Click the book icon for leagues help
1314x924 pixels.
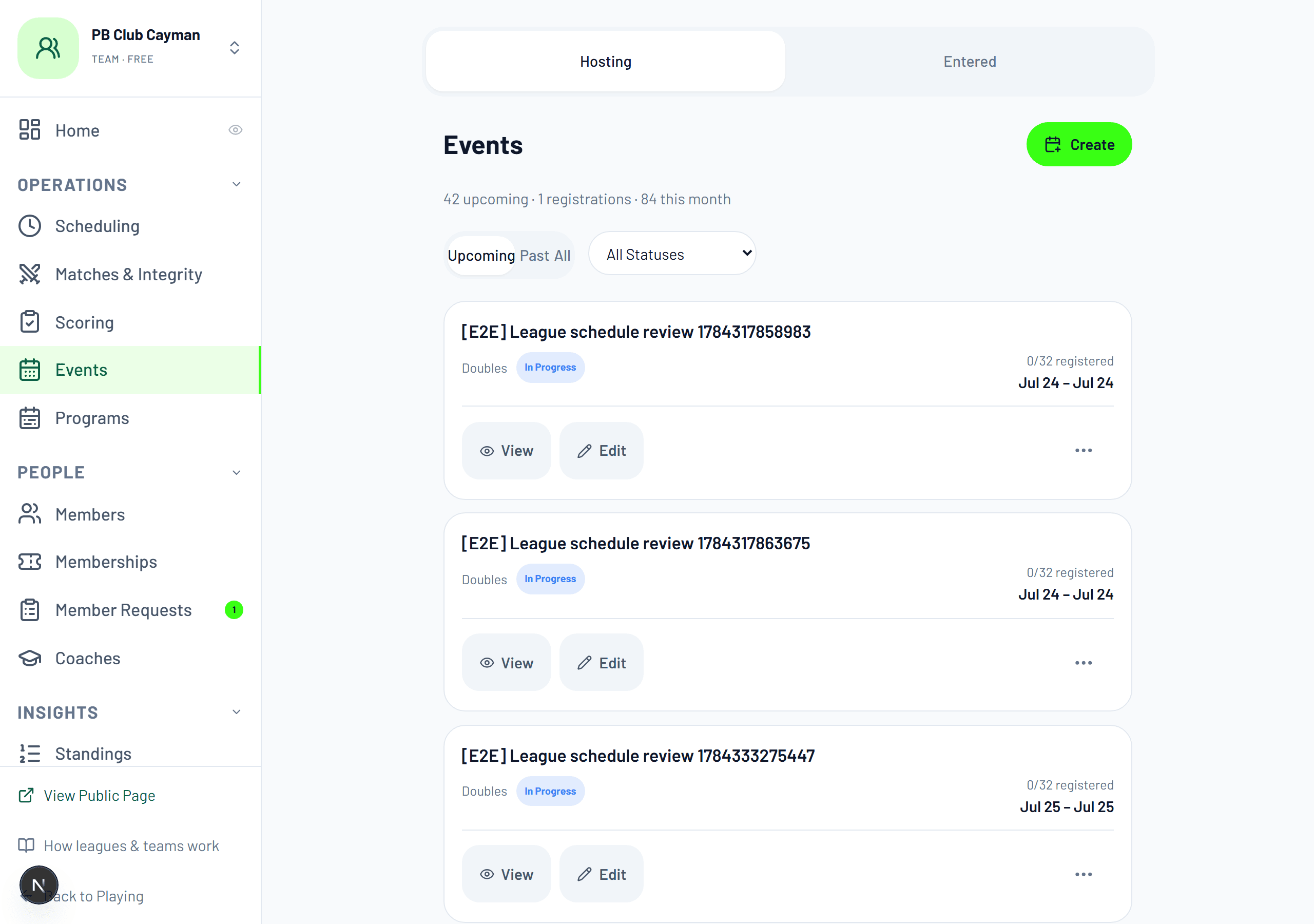tap(26, 845)
